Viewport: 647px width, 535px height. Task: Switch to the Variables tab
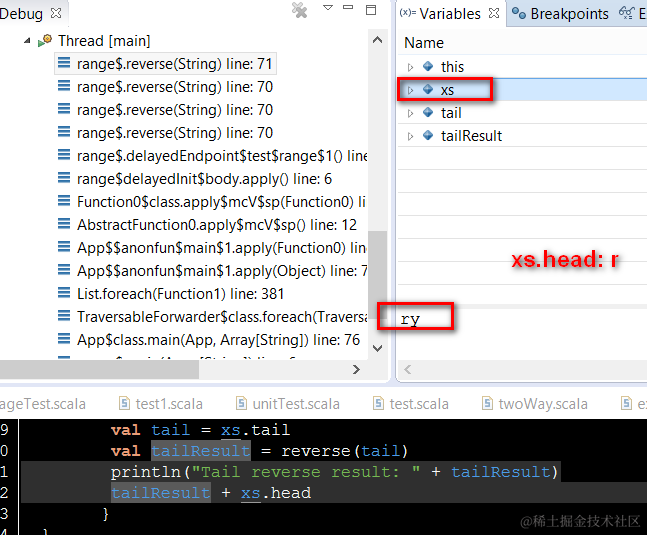(x=450, y=14)
